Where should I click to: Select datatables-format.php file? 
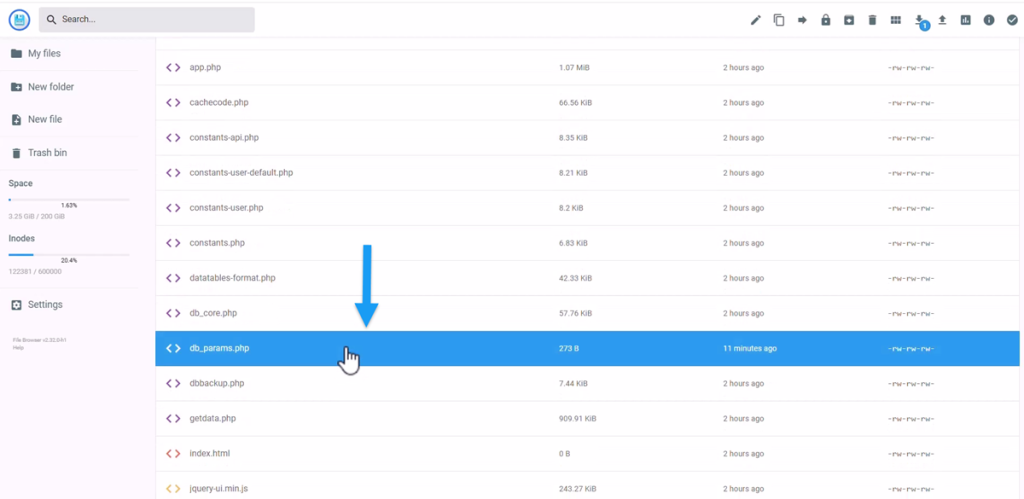[588, 278]
